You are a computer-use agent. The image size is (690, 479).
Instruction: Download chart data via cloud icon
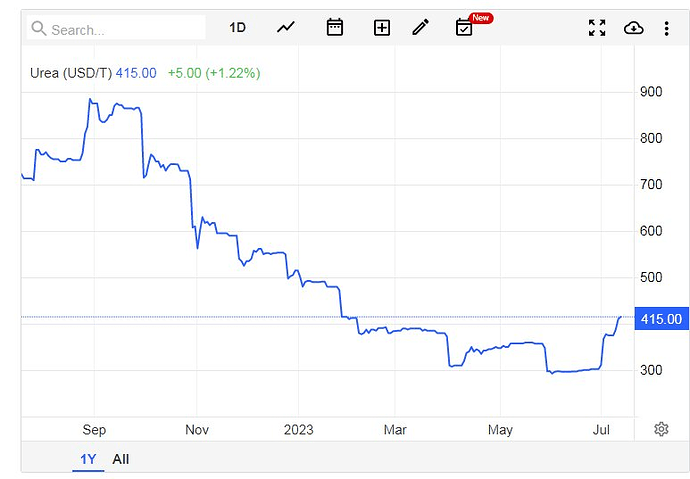[x=633, y=28]
